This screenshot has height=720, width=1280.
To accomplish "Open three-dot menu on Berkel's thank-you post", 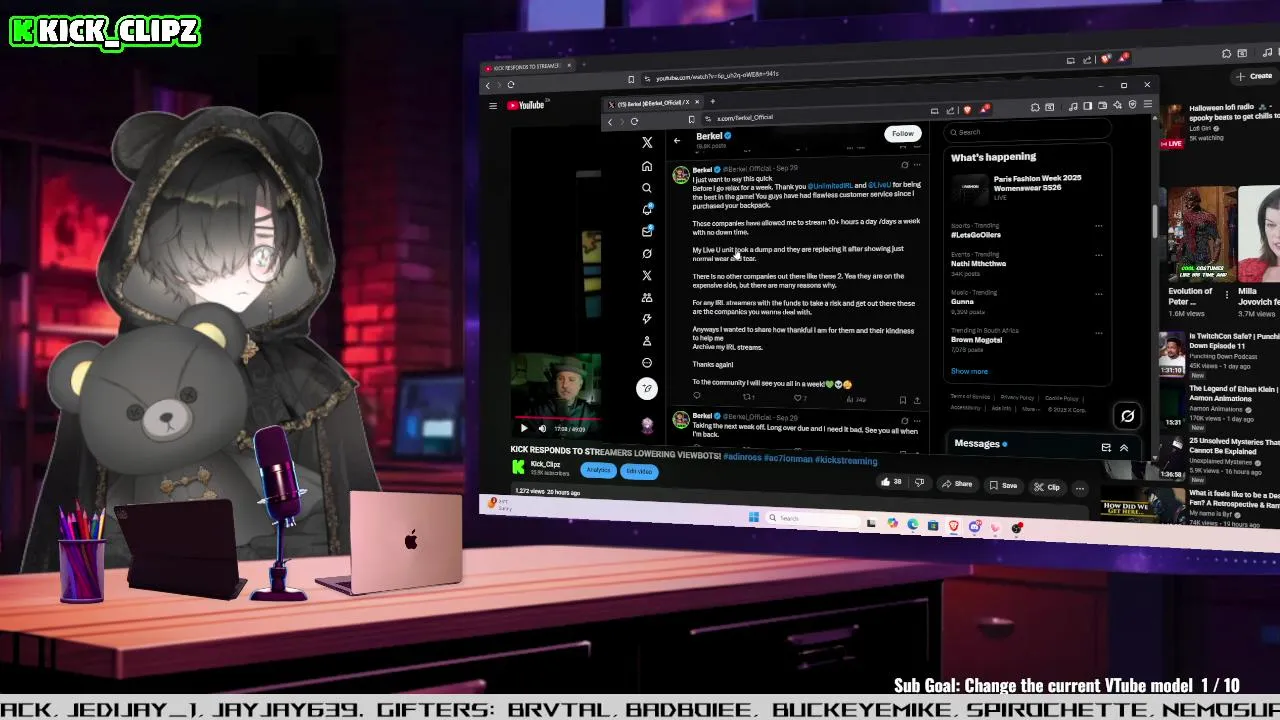I will coord(917,165).
